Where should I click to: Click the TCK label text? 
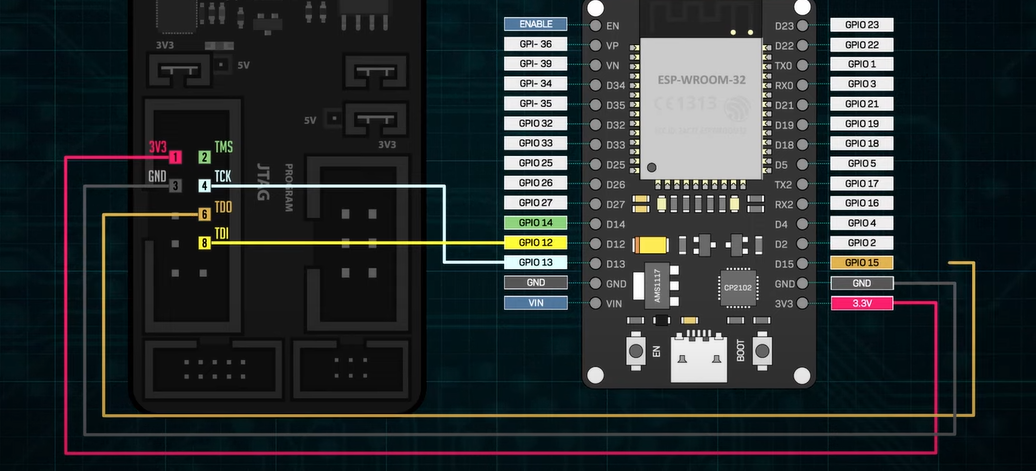[x=223, y=176]
